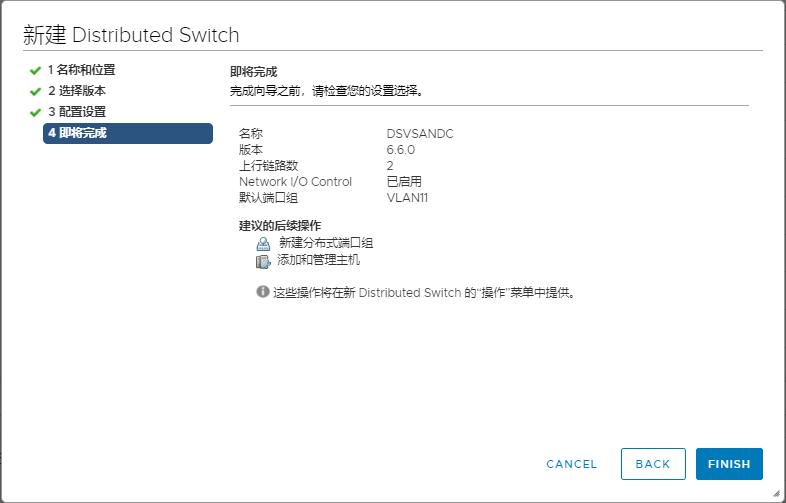Click the default port group value VLAN11
Screen dimensions: 786x503
[407, 198]
